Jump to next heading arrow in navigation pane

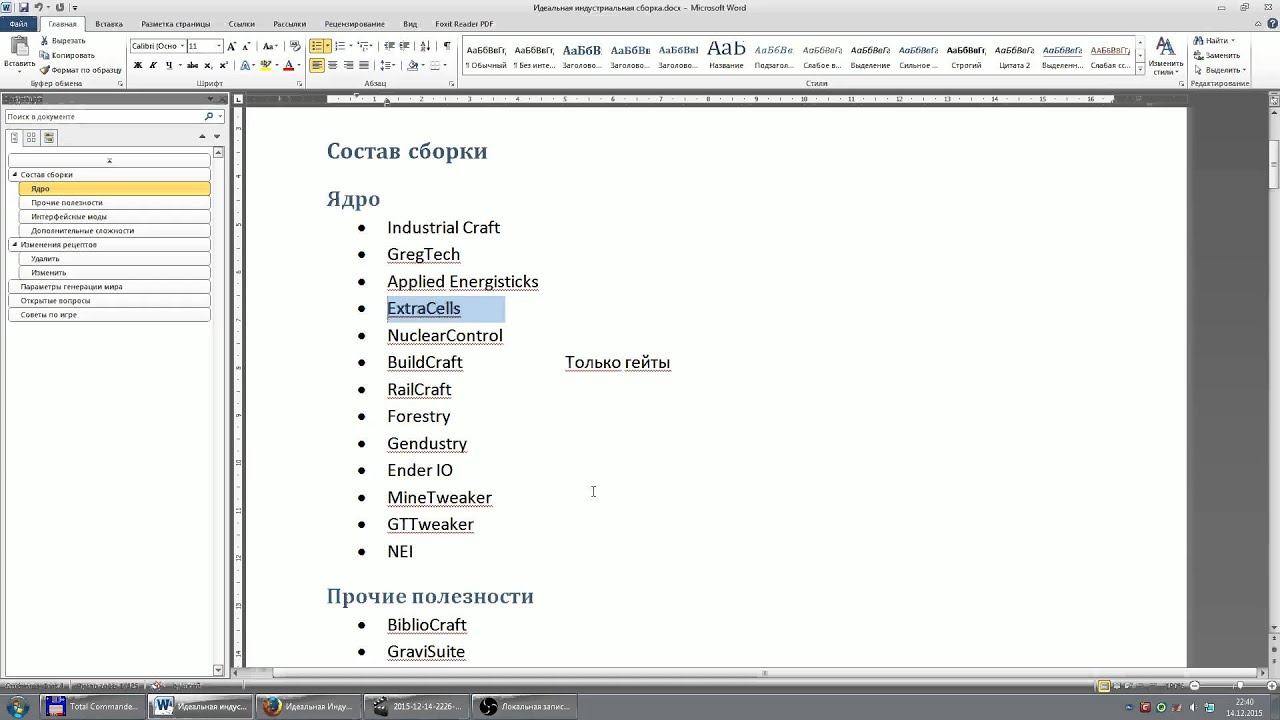coord(216,137)
